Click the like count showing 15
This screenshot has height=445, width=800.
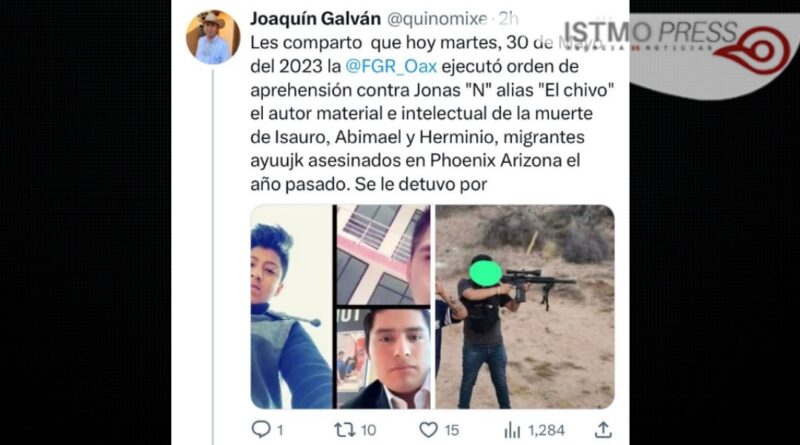click(452, 430)
